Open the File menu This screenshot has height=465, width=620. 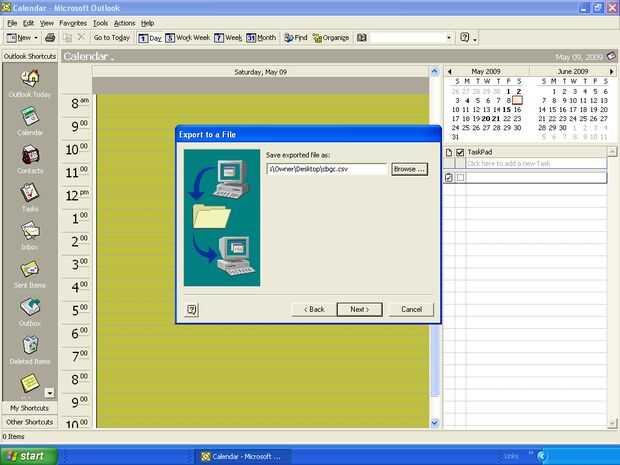pos(12,23)
